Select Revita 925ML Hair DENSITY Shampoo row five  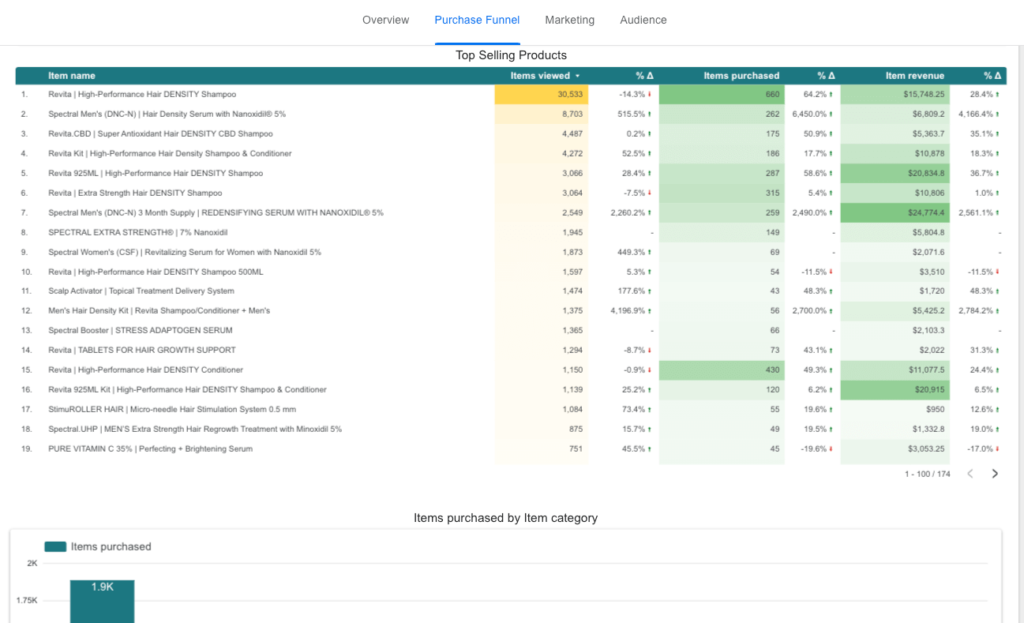(x=511, y=173)
